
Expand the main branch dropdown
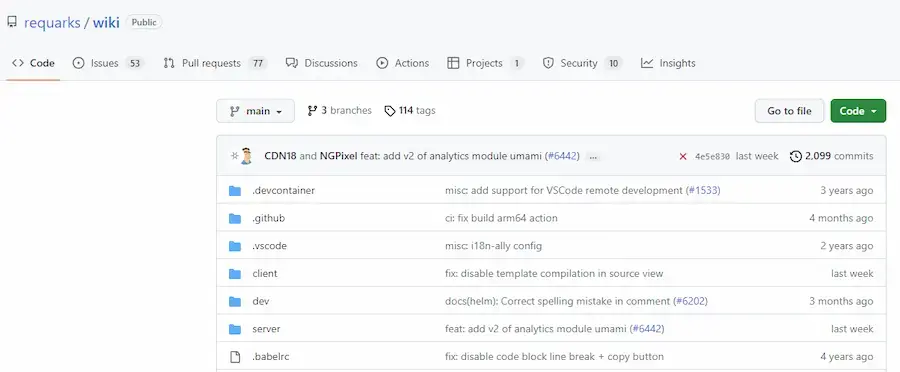point(255,111)
